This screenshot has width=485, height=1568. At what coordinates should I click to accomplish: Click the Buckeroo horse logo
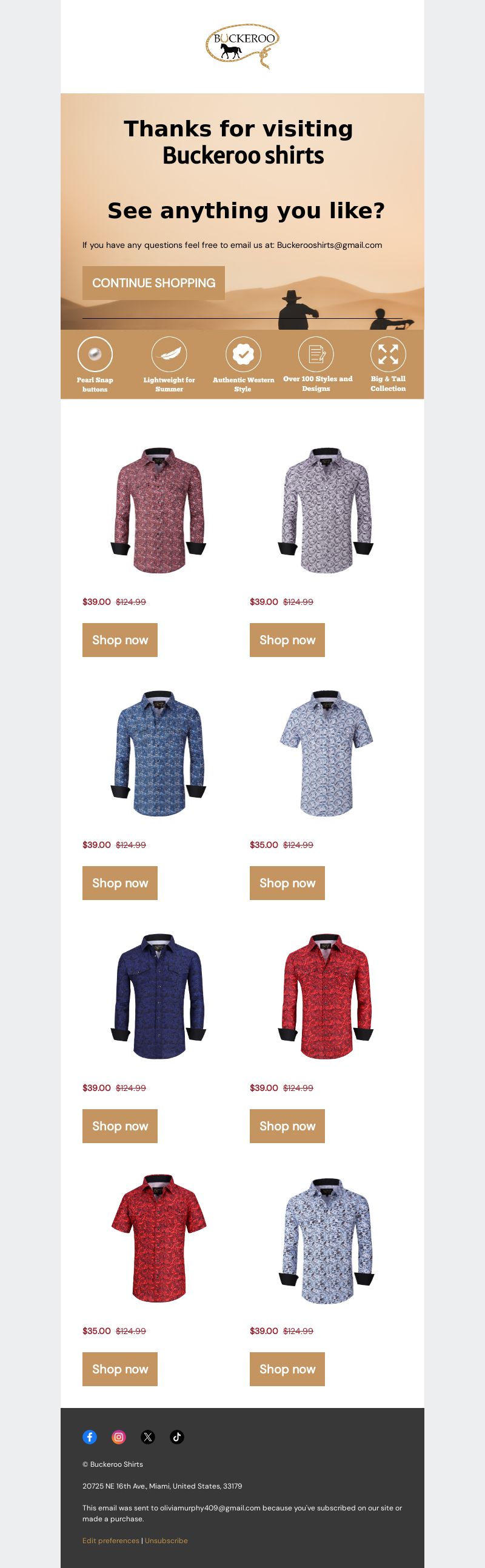pos(242,46)
